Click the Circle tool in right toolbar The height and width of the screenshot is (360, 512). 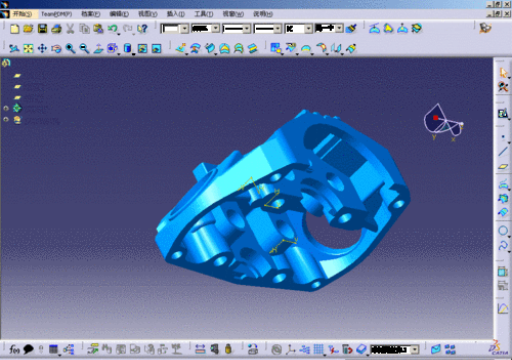(503, 231)
